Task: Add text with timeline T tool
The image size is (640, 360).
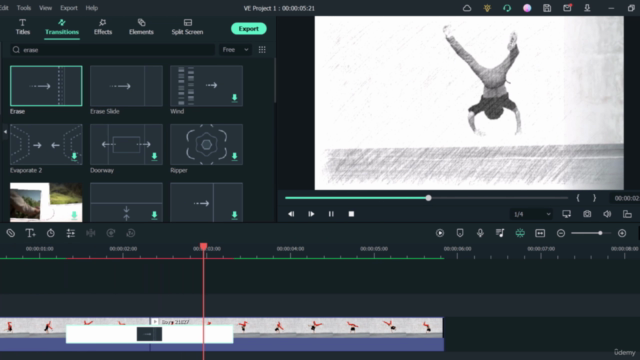Action: tap(30, 233)
